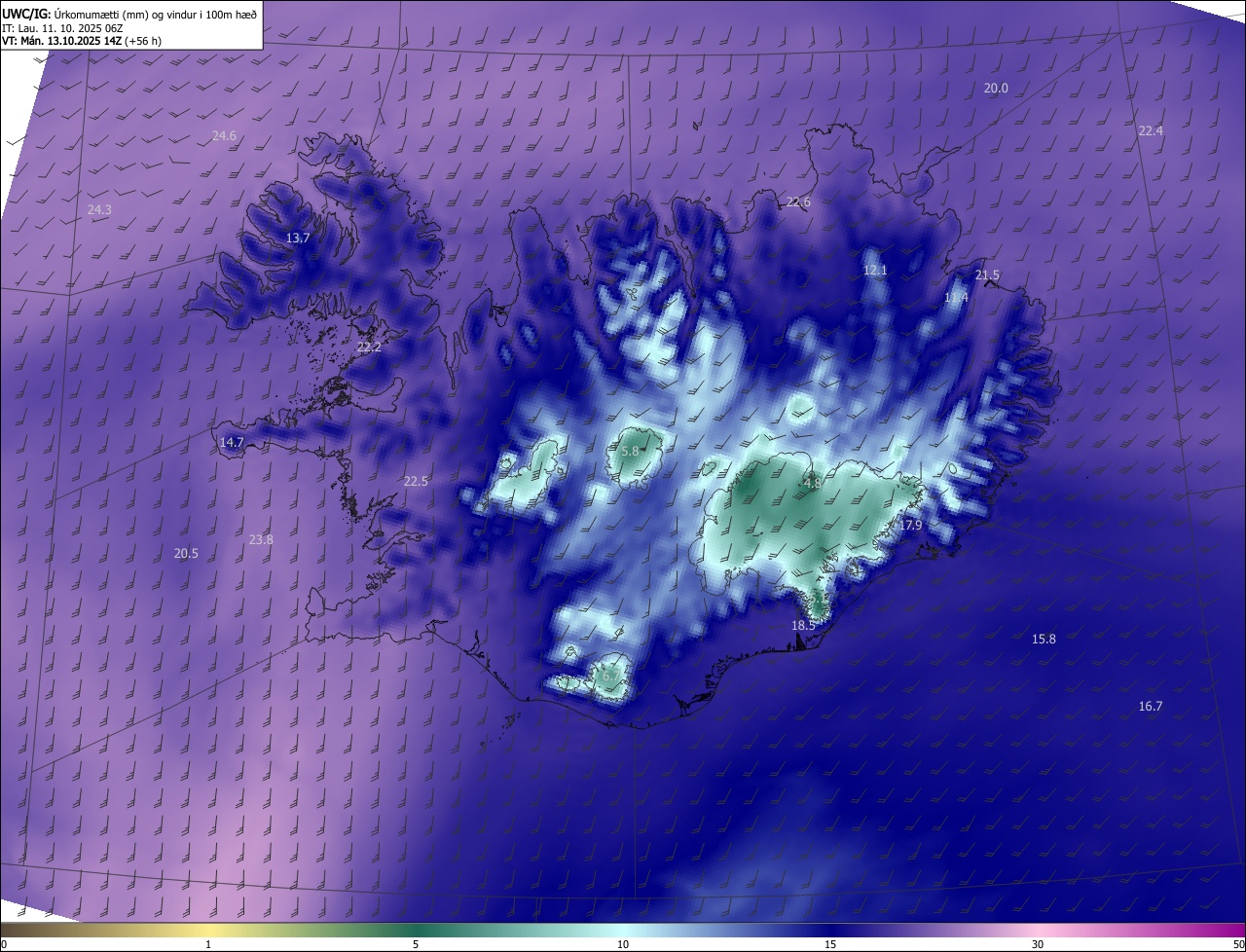Pick the 14.7 value label
The image size is (1246, 952).
232,441
